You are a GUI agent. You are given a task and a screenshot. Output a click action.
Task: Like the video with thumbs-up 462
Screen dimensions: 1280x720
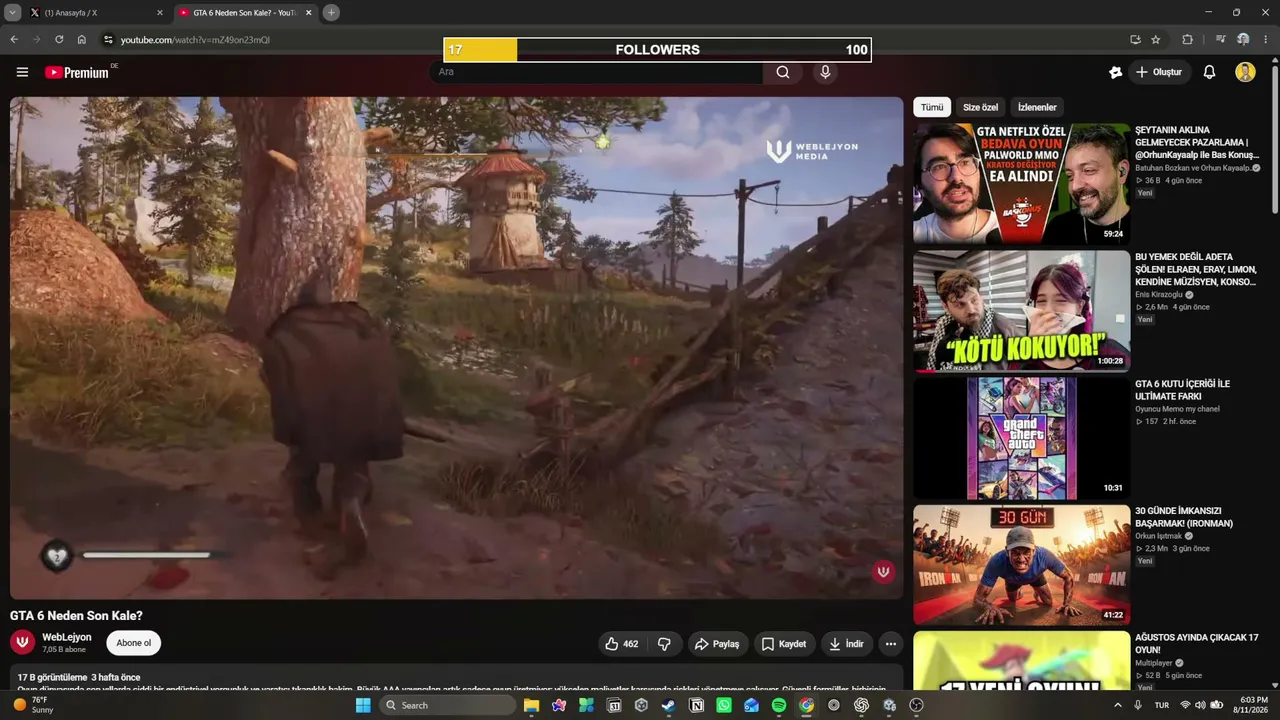pyautogui.click(x=621, y=644)
